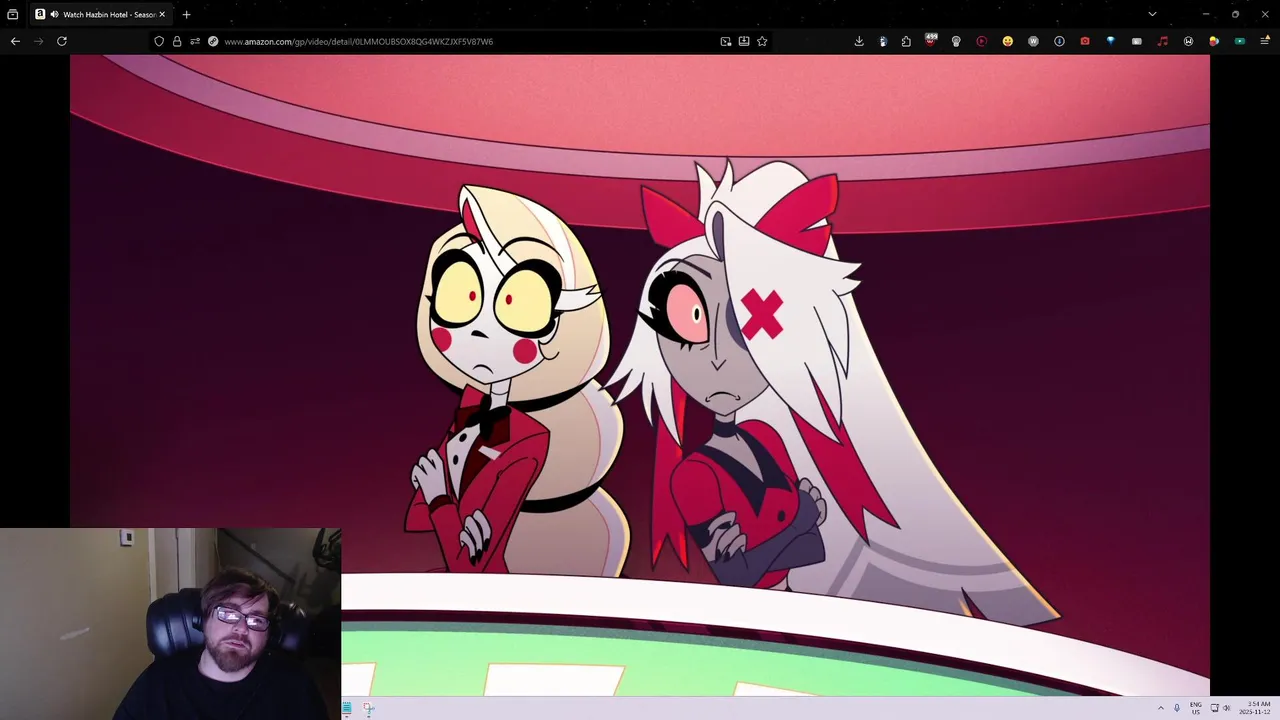
Task: Open the snipping tool icon on taskbar
Action: (369, 708)
